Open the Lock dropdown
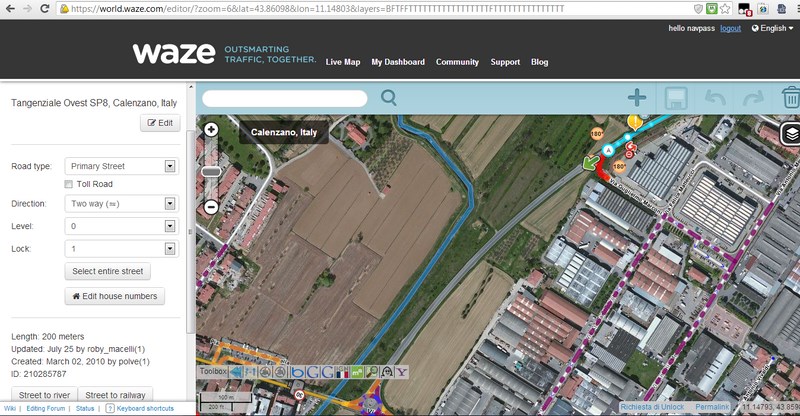This screenshot has height=416, width=800. coord(121,249)
